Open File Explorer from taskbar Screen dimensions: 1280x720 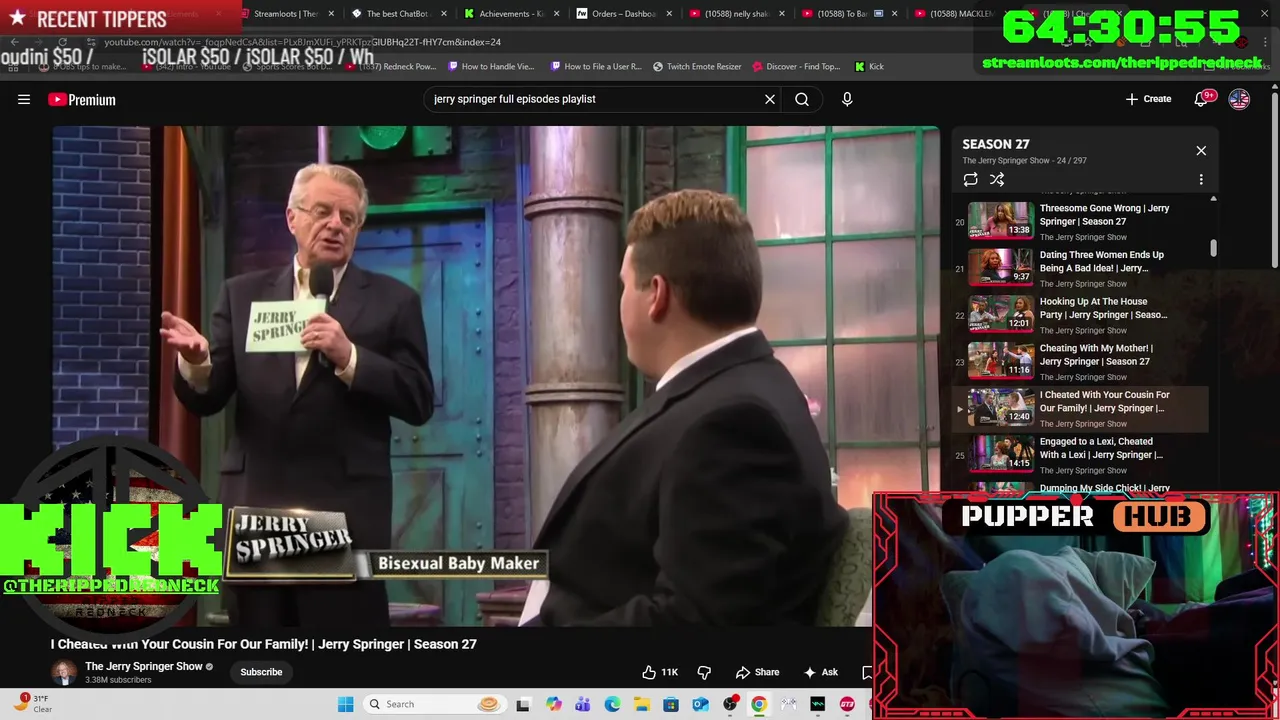click(x=641, y=704)
